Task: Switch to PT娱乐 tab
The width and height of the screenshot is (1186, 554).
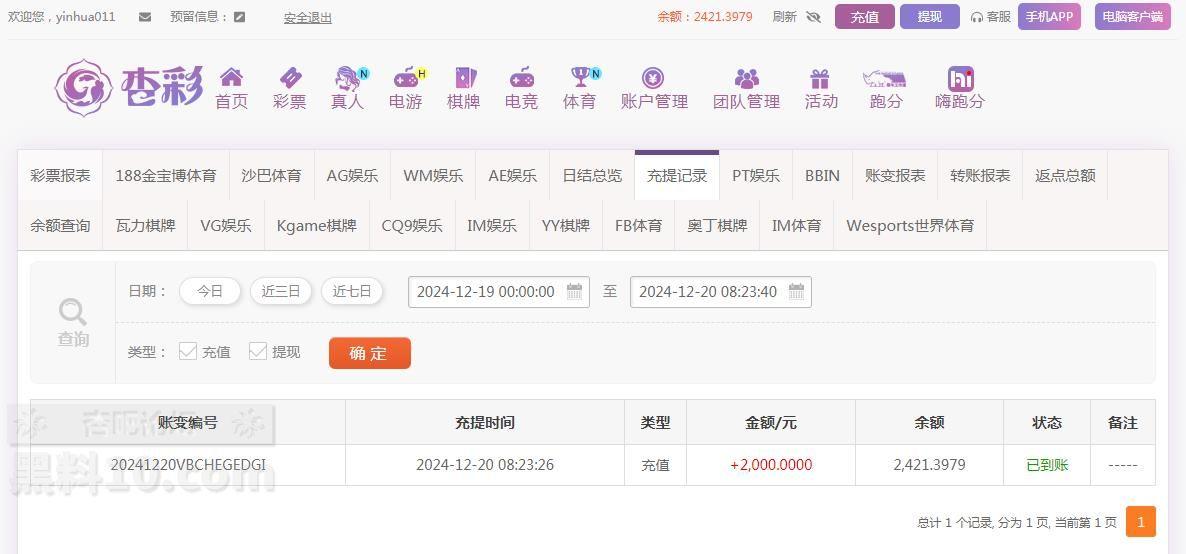Action: [x=756, y=176]
